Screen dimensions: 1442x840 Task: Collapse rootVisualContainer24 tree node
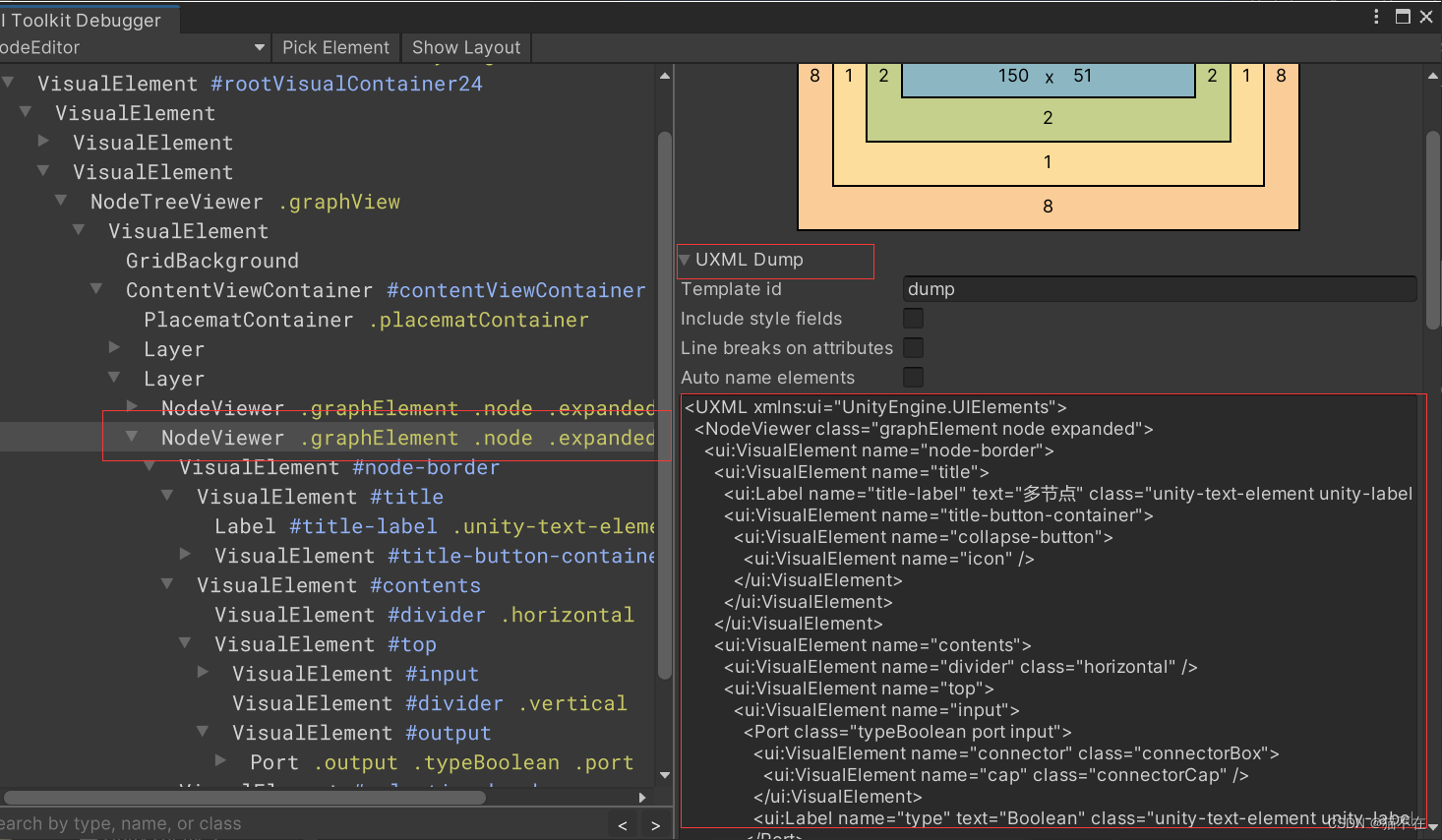9,84
